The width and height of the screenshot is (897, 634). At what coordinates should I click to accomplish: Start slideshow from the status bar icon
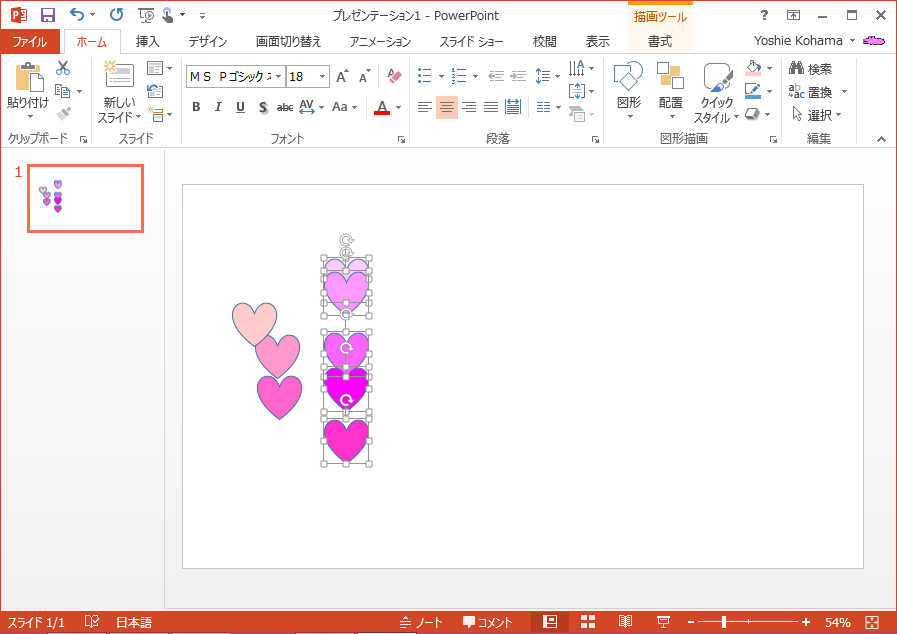click(662, 622)
